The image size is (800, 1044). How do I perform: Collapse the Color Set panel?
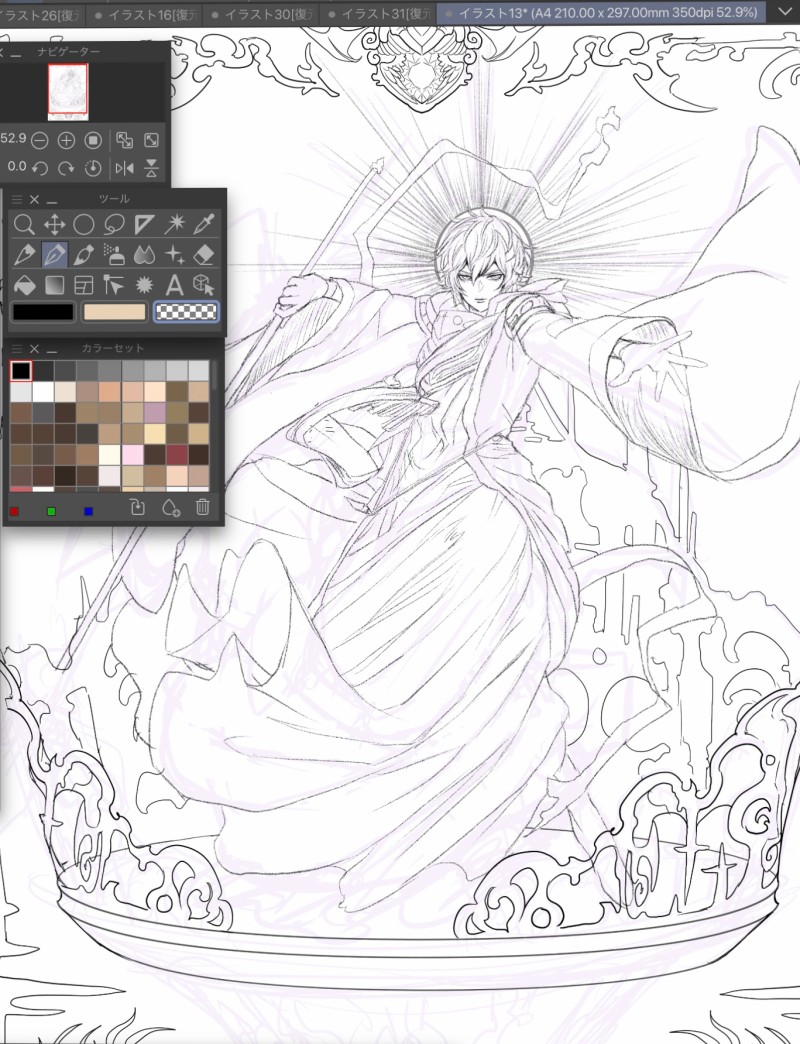coord(52,350)
